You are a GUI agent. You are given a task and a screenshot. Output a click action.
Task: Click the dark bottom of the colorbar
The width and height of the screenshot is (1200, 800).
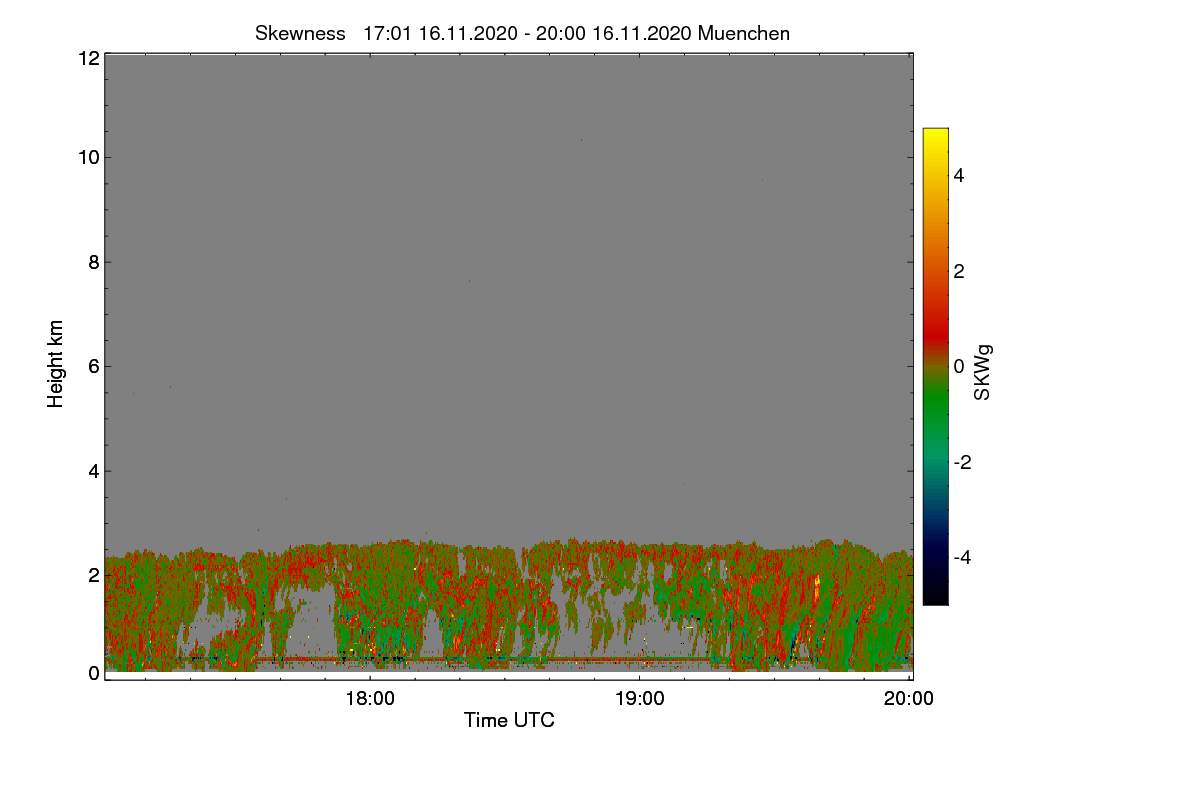935,596
